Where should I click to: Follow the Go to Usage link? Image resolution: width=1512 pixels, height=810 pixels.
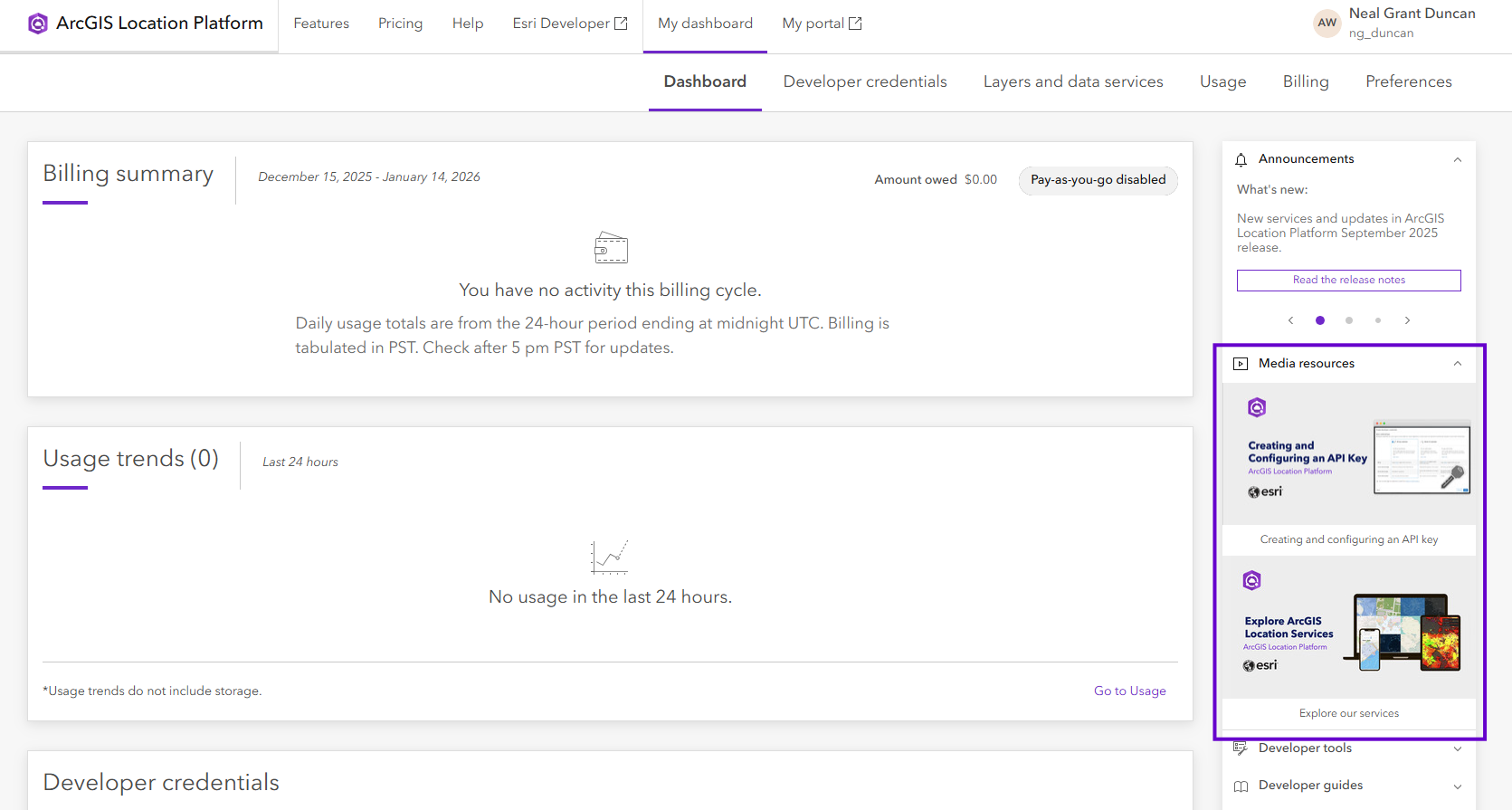tap(1130, 691)
